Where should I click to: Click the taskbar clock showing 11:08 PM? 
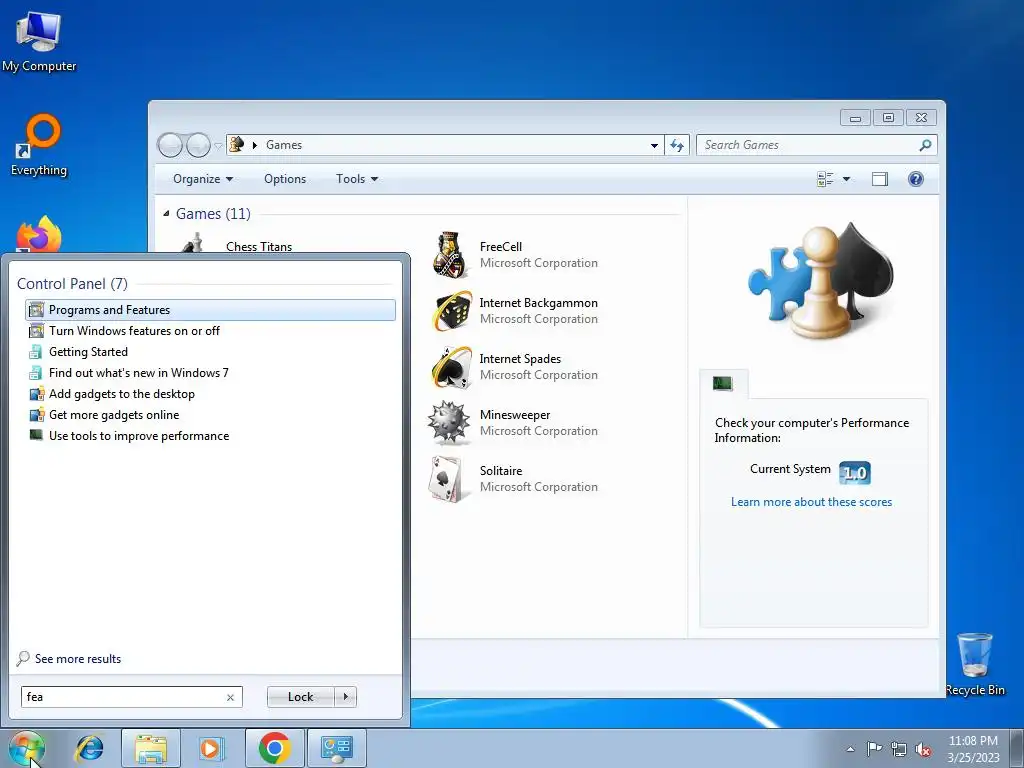click(x=973, y=748)
